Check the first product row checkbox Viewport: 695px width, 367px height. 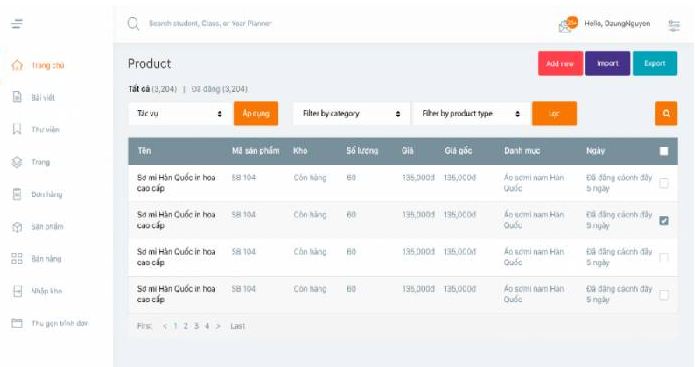pos(664,183)
